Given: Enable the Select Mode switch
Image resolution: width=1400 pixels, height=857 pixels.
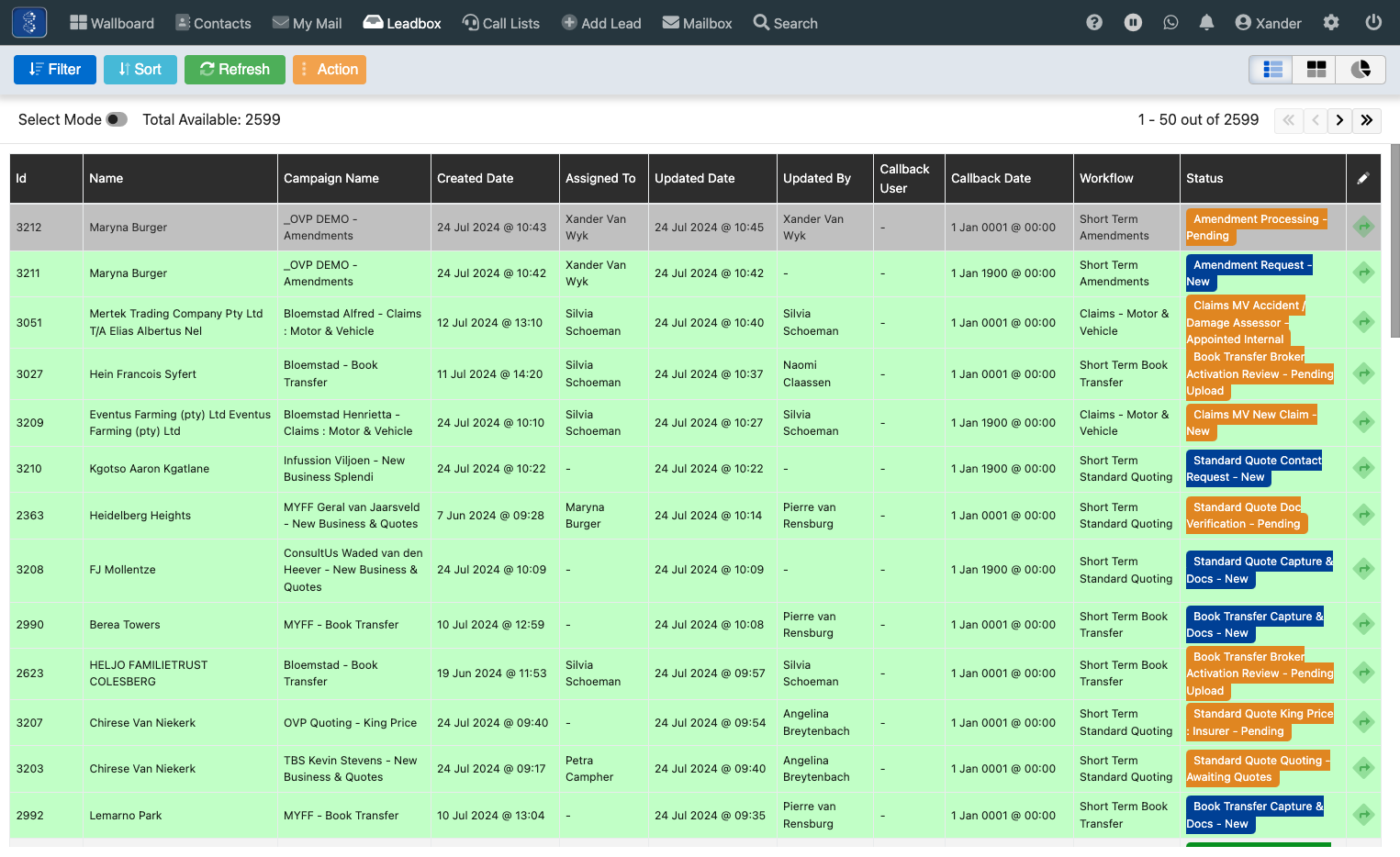Looking at the screenshot, I should point(117,119).
